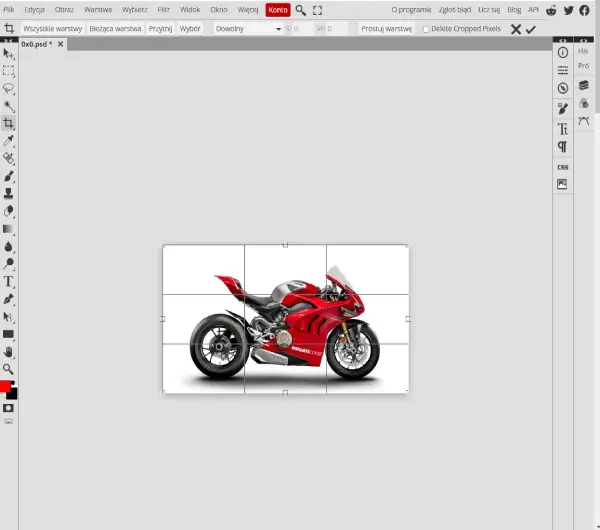Open the Filtr menu

(163, 10)
